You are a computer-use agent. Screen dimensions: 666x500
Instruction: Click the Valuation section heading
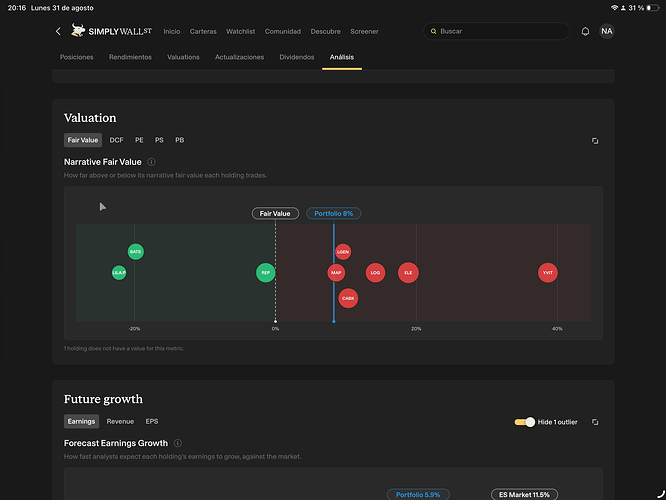point(90,118)
